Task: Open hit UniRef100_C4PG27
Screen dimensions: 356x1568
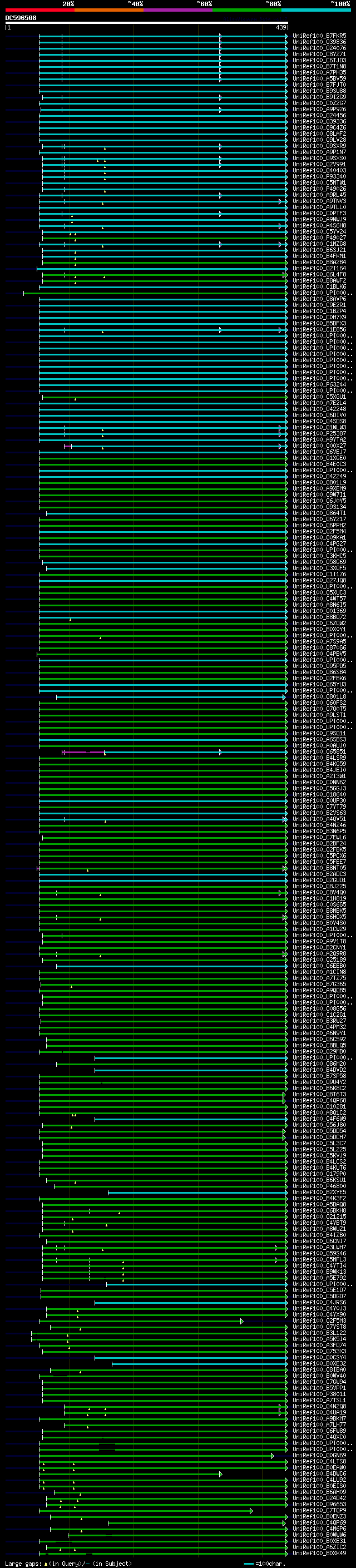Action: coord(319,543)
